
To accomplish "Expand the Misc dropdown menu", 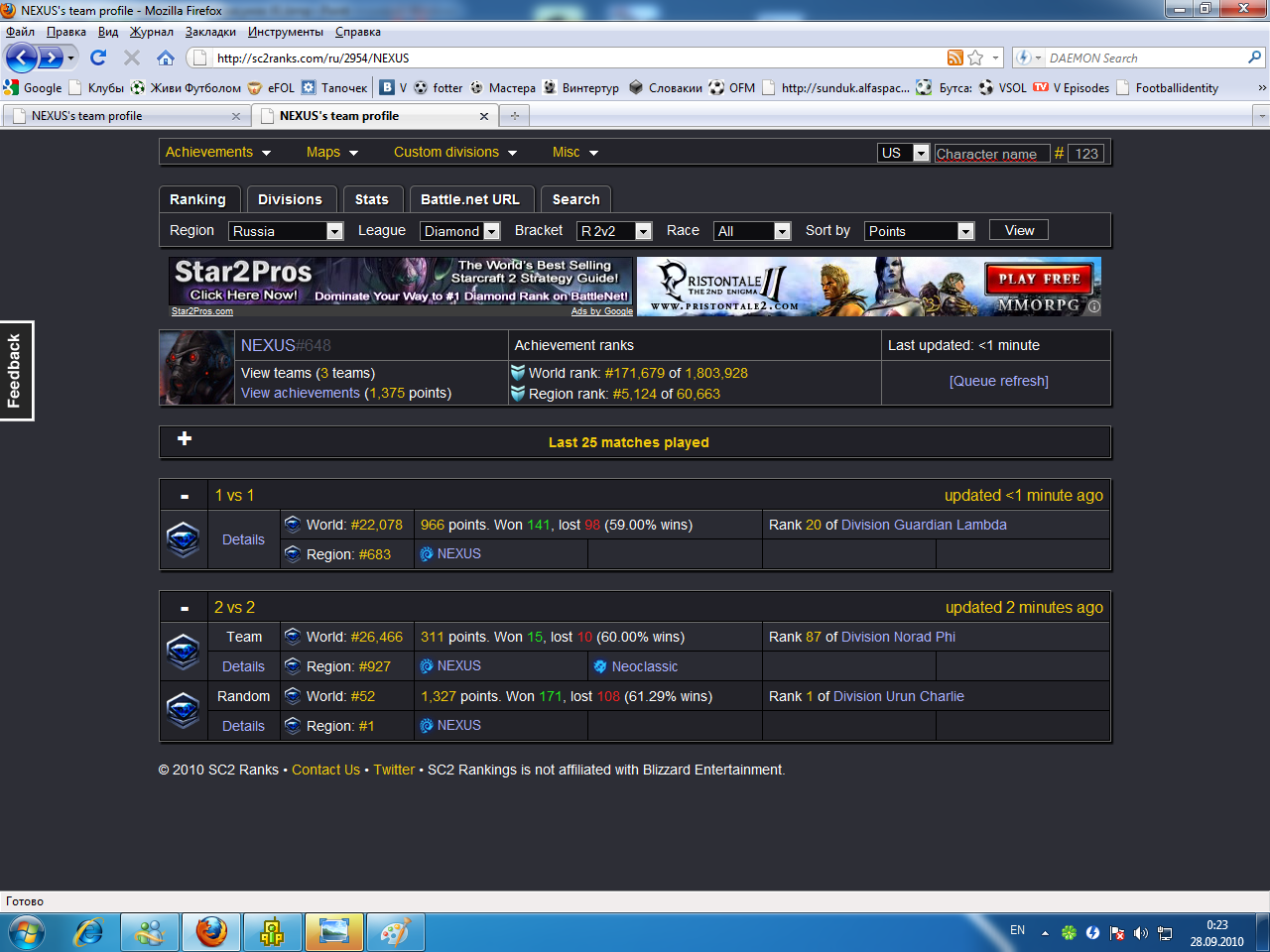I will tap(575, 152).
